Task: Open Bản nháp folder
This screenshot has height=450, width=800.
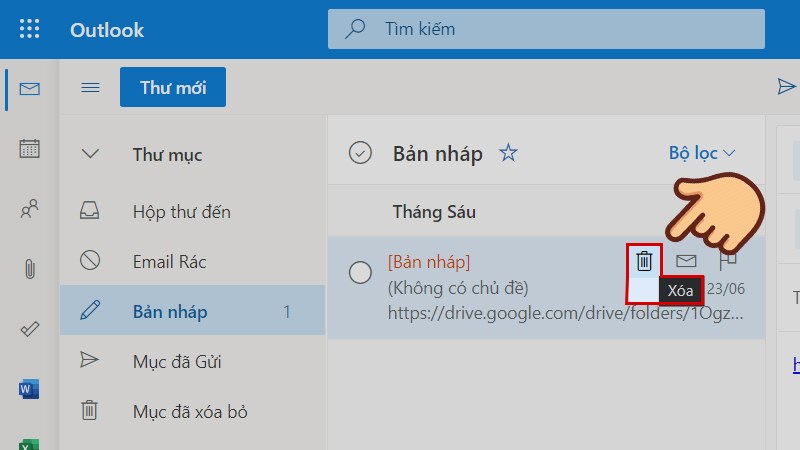Action: [x=192, y=311]
